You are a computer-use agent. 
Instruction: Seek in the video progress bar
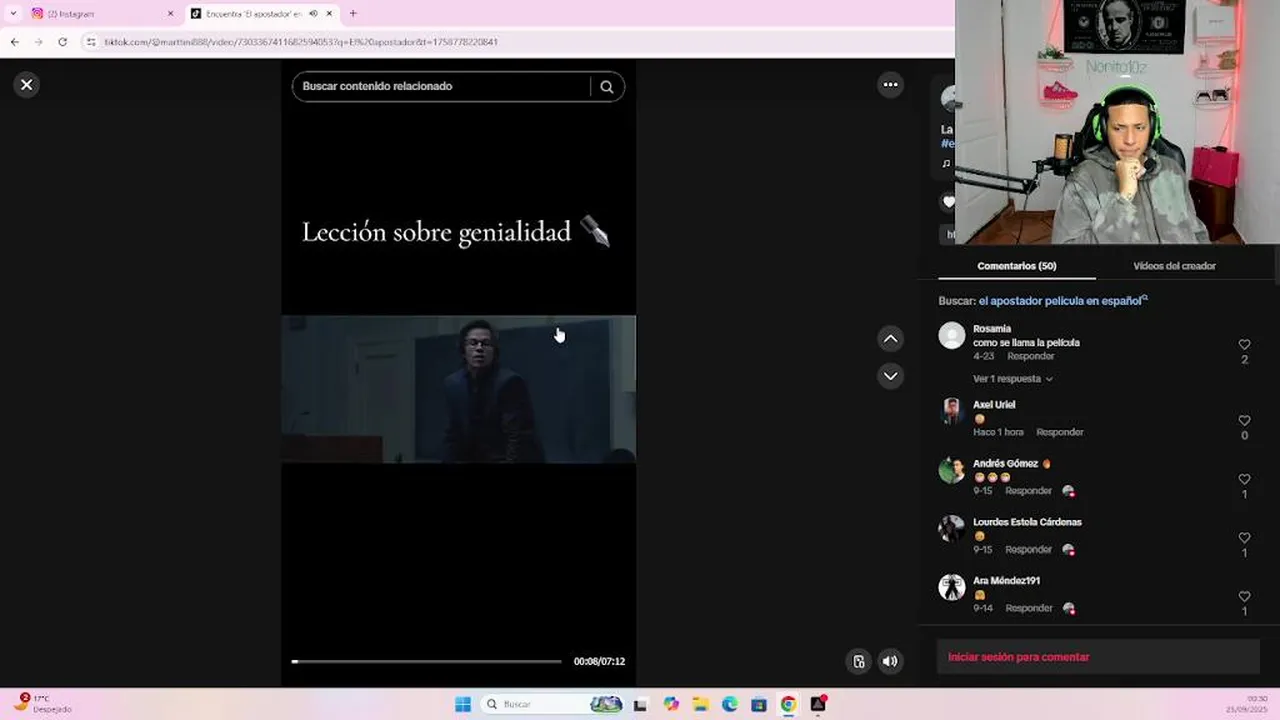427,661
